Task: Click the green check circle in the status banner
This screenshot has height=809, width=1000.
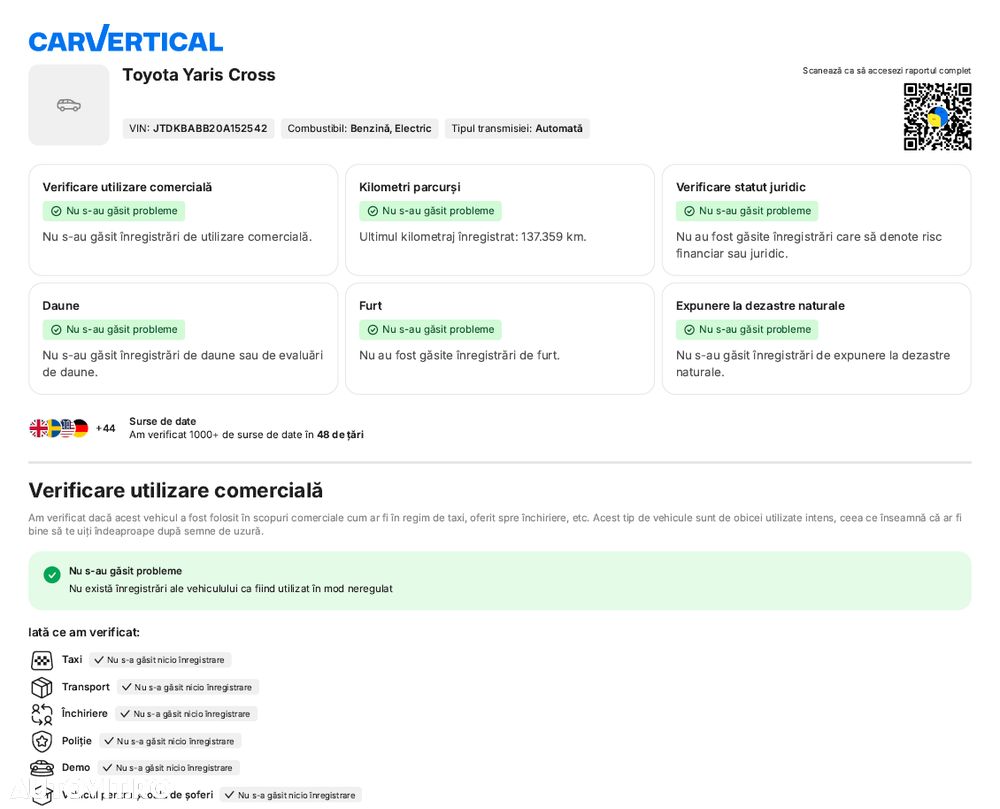Action: click(52, 574)
